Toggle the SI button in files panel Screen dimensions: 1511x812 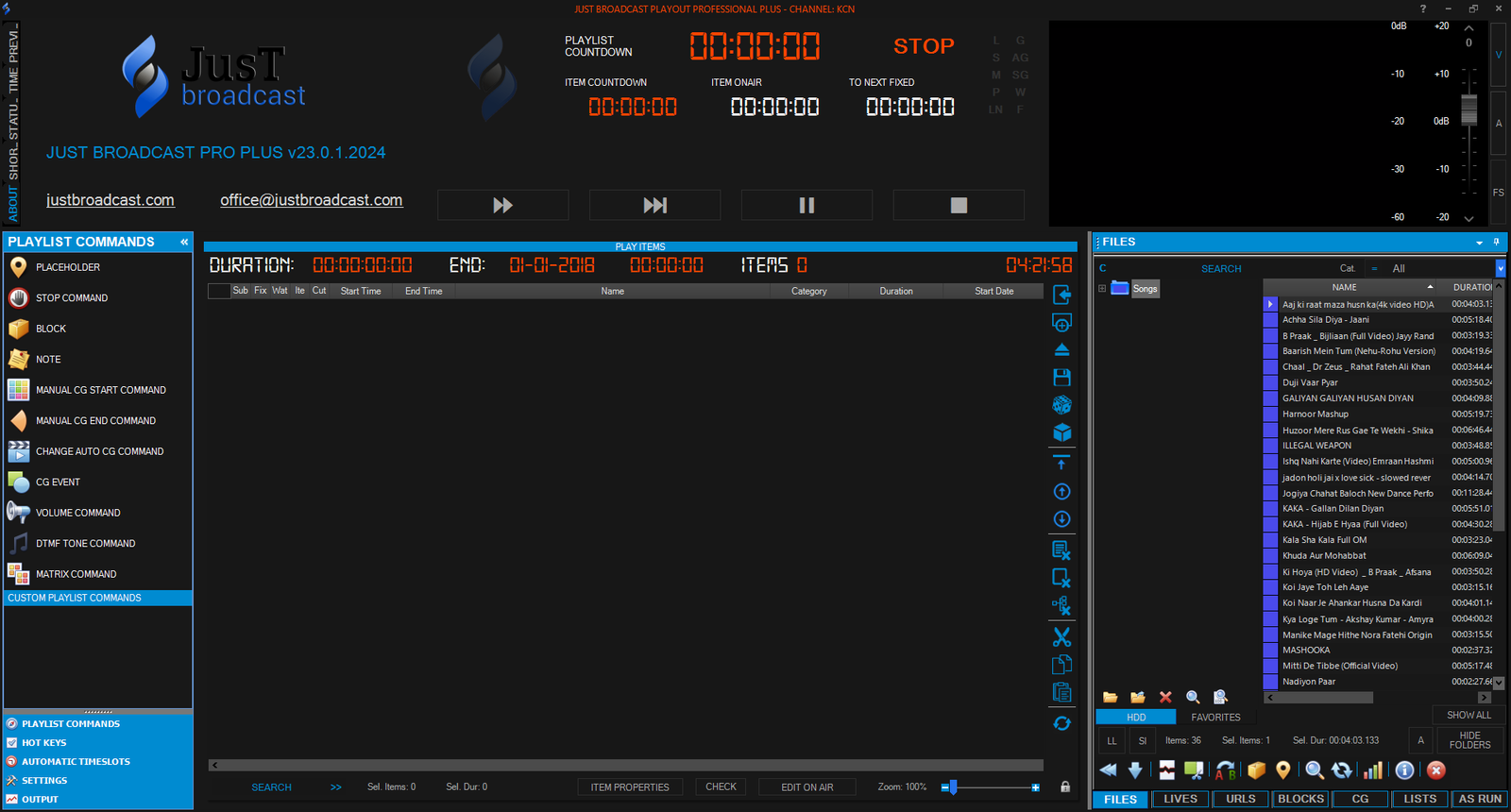pyautogui.click(x=1143, y=741)
